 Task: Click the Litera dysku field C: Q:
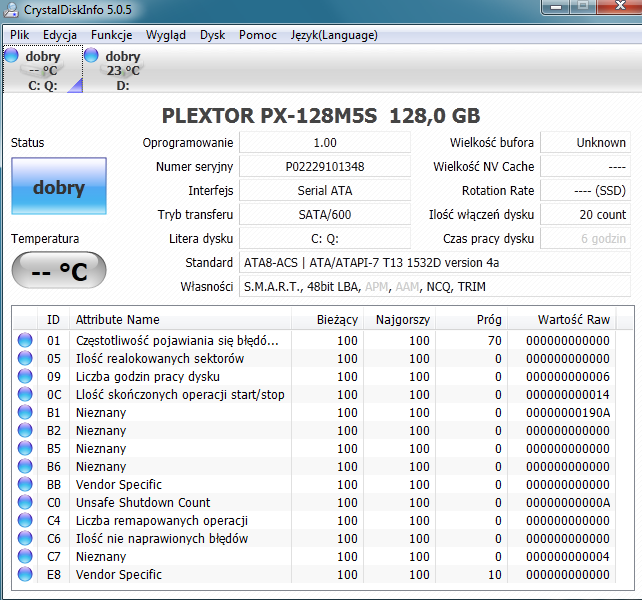(x=325, y=238)
